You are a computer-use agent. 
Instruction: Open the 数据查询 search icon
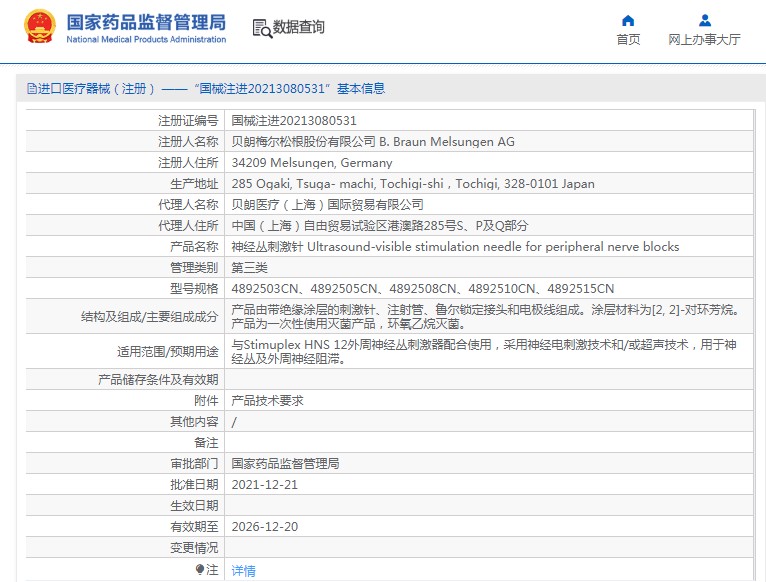point(262,28)
